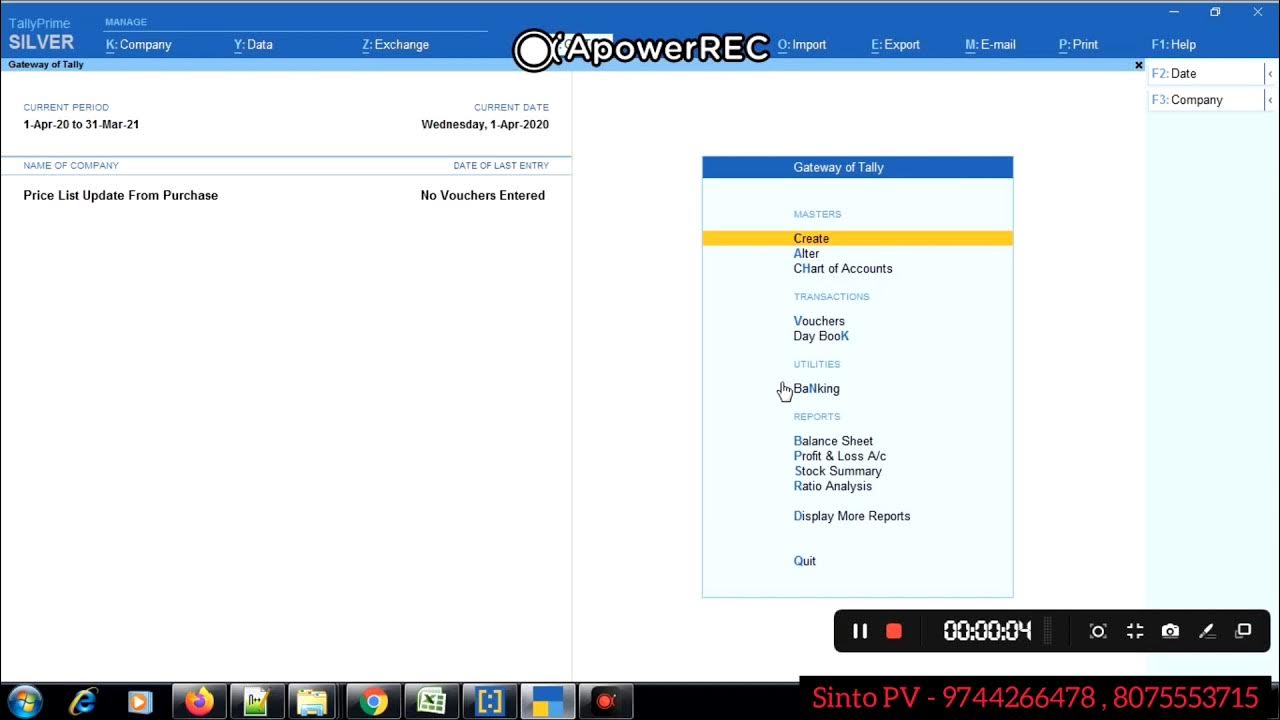
Task: Open Chart of Accounts
Action: pos(843,269)
